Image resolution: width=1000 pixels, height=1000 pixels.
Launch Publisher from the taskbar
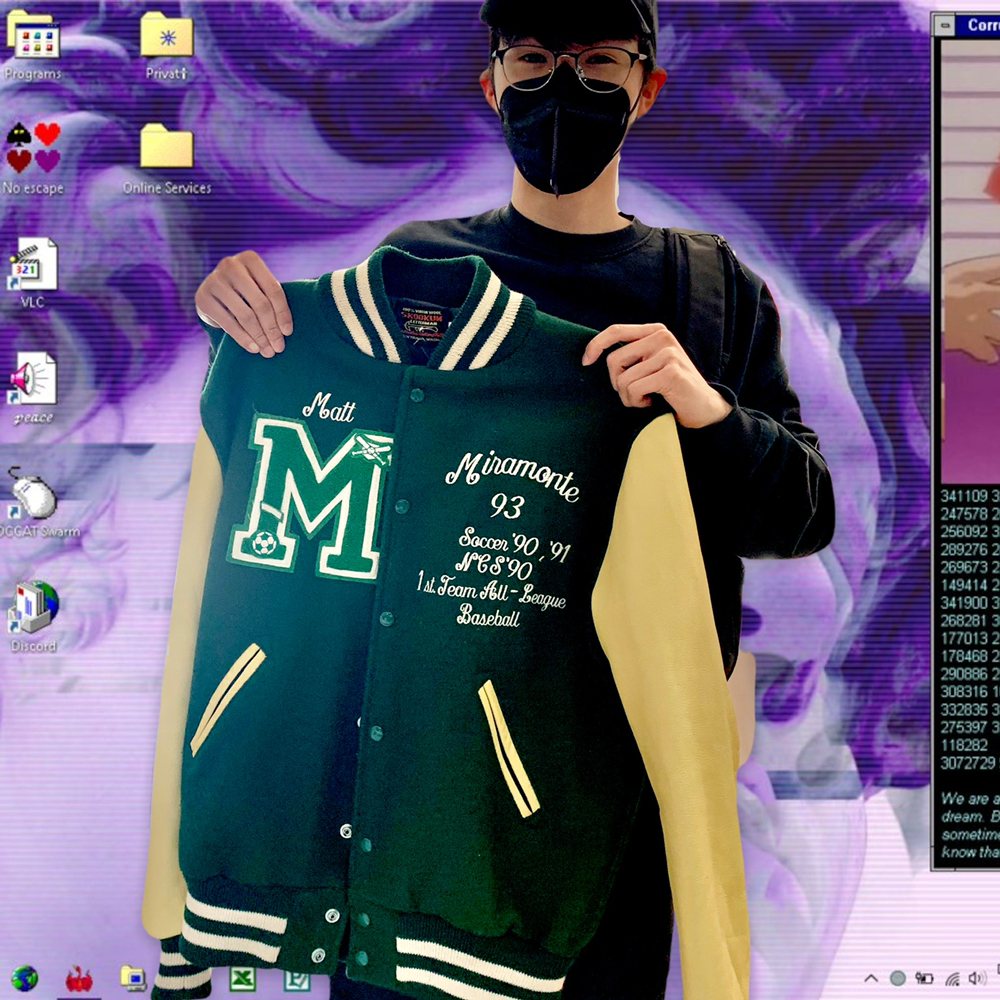(x=296, y=978)
